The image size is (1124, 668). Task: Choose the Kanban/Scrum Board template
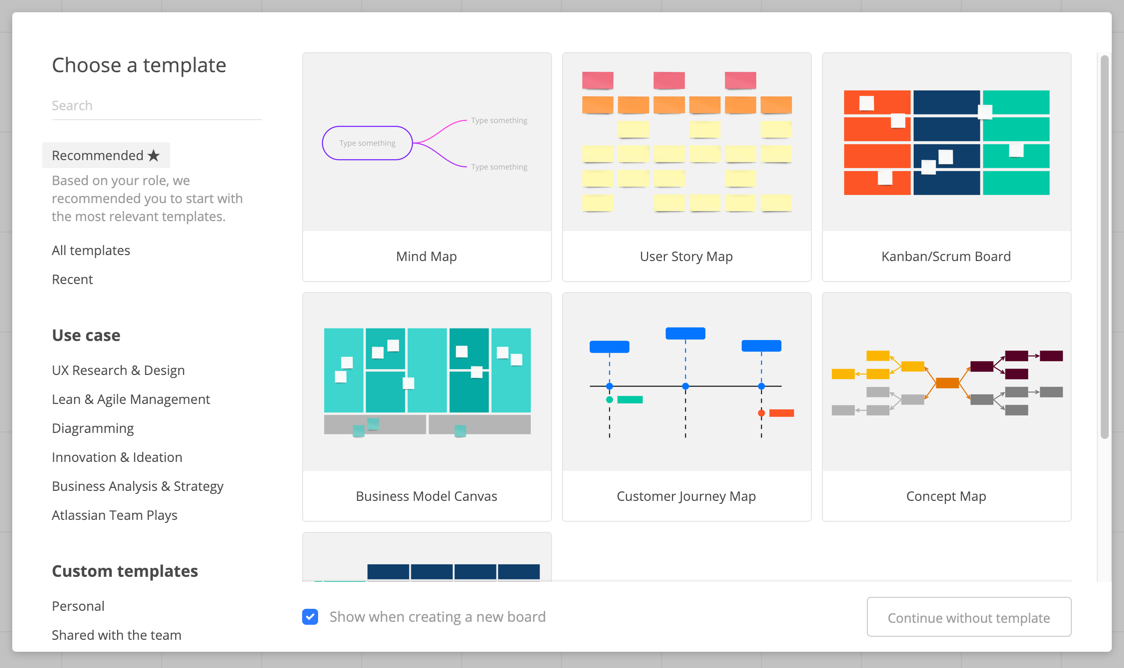946,166
